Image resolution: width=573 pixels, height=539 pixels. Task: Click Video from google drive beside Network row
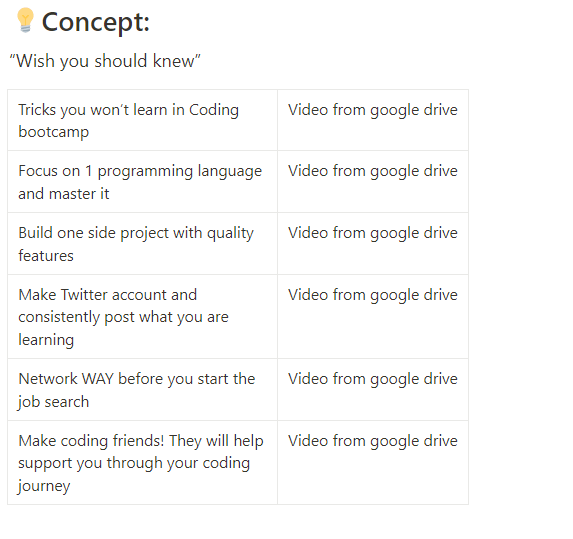tap(373, 379)
